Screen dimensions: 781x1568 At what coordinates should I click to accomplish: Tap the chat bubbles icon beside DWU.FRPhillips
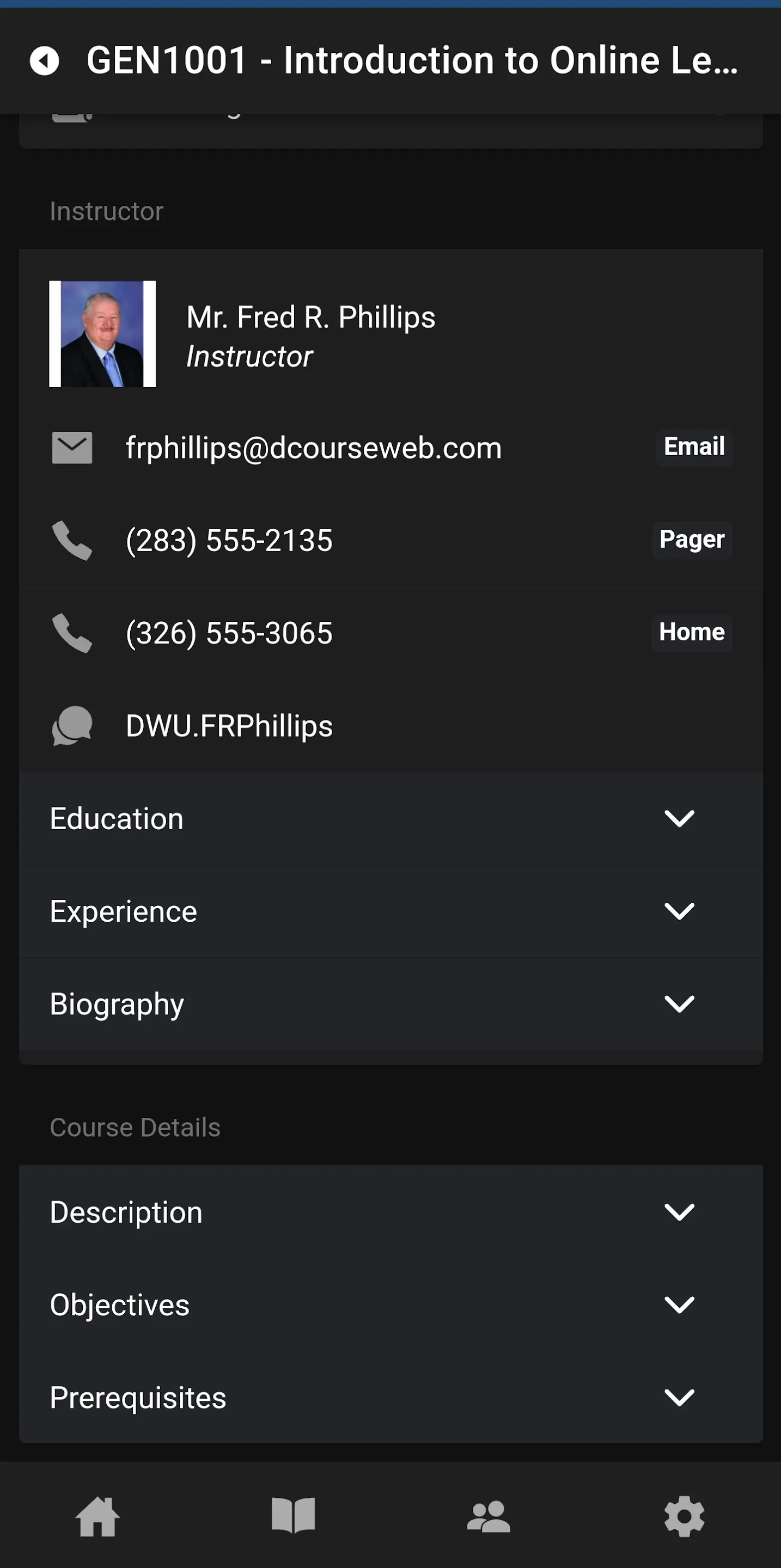(72, 726)
